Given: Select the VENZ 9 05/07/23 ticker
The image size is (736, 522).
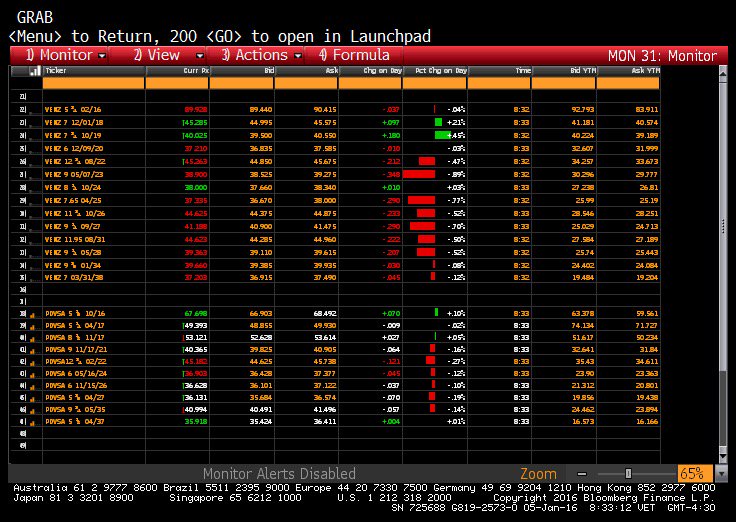Looking at the screenshot, I should [x=74, y=175].
